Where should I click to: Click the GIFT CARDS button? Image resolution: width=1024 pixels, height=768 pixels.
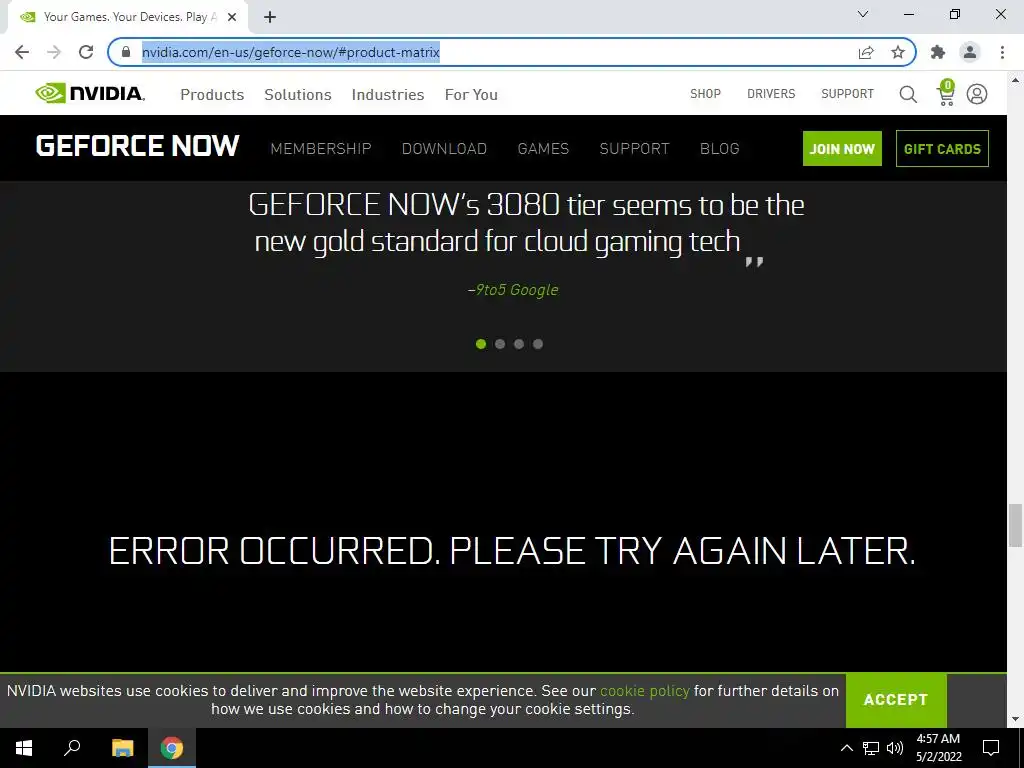click(x=942, y=148)
